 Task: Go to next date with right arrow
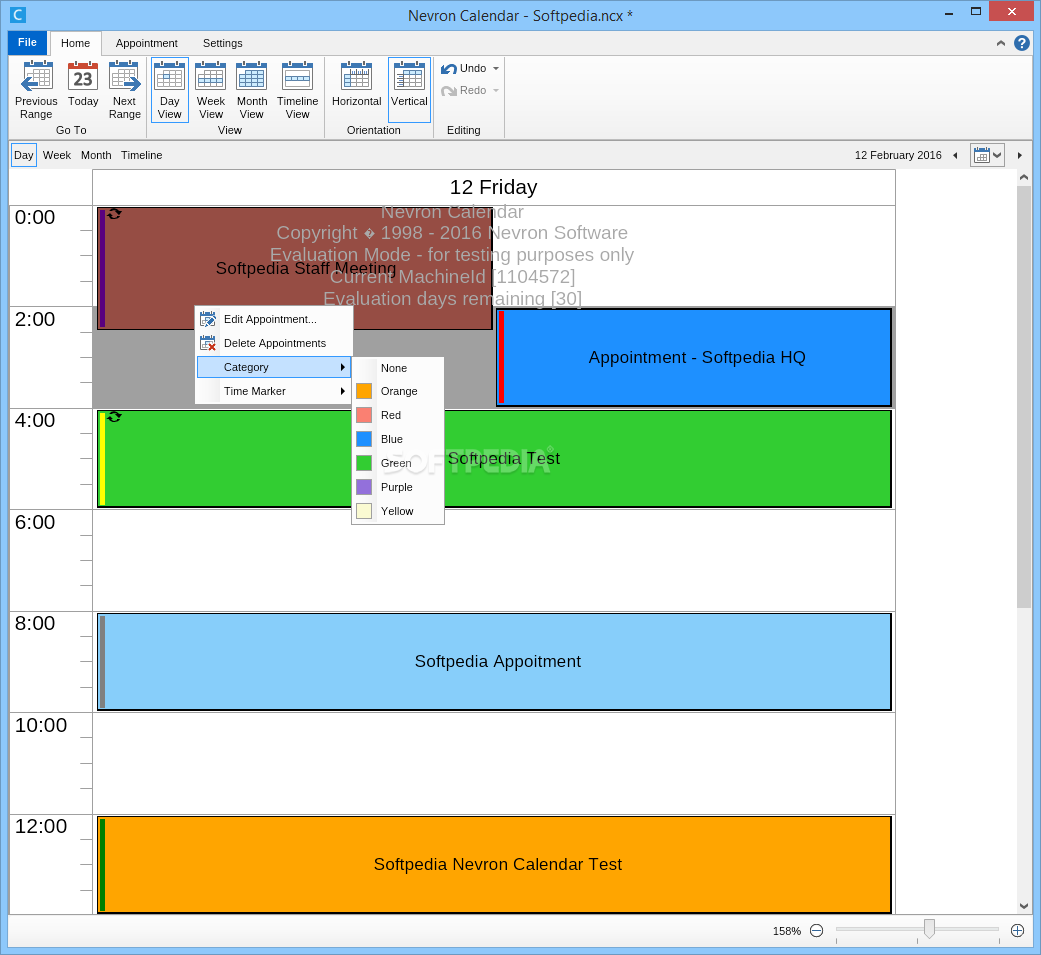(1020, 155)
